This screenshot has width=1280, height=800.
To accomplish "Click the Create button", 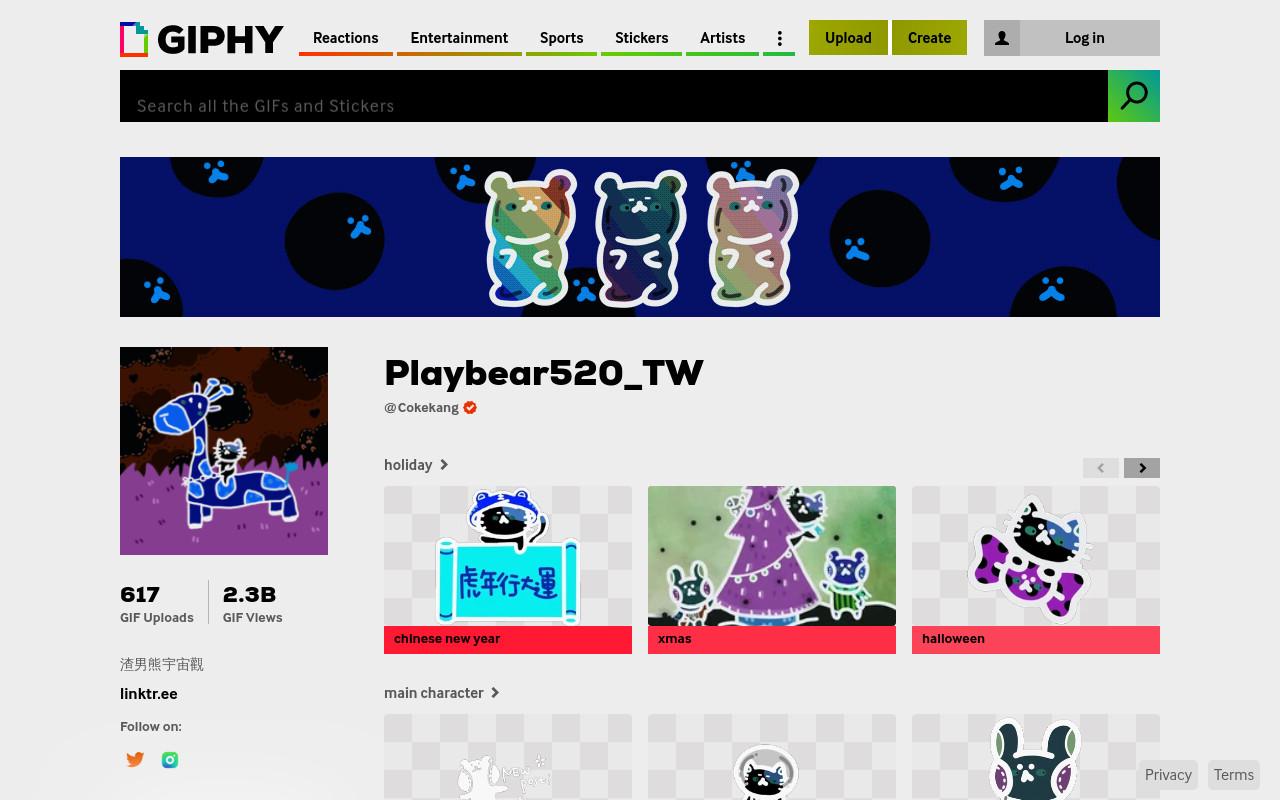I will 929,38.
